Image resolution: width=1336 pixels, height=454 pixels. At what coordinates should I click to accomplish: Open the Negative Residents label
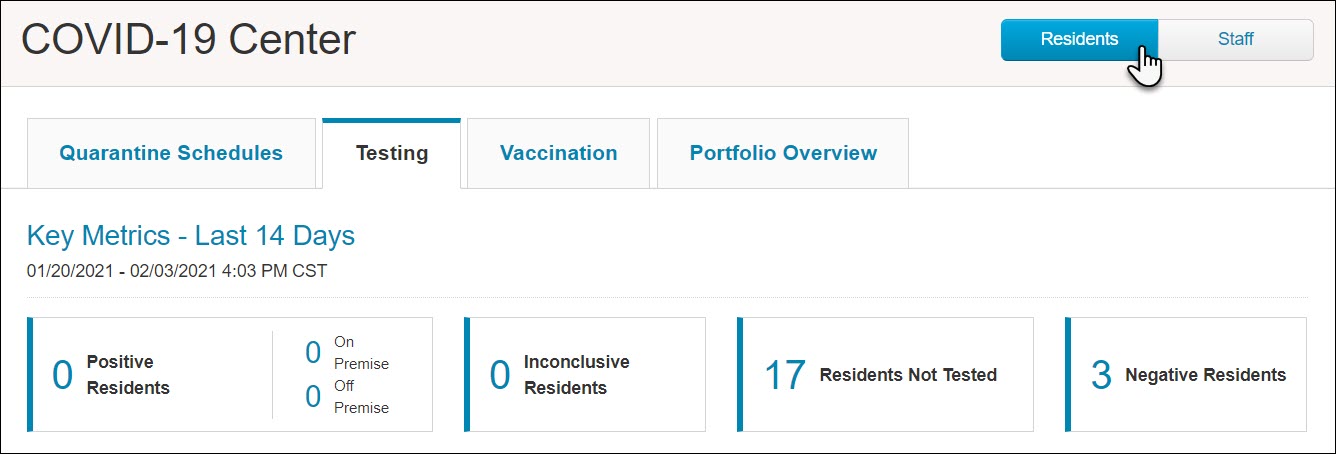(1206, 375)
